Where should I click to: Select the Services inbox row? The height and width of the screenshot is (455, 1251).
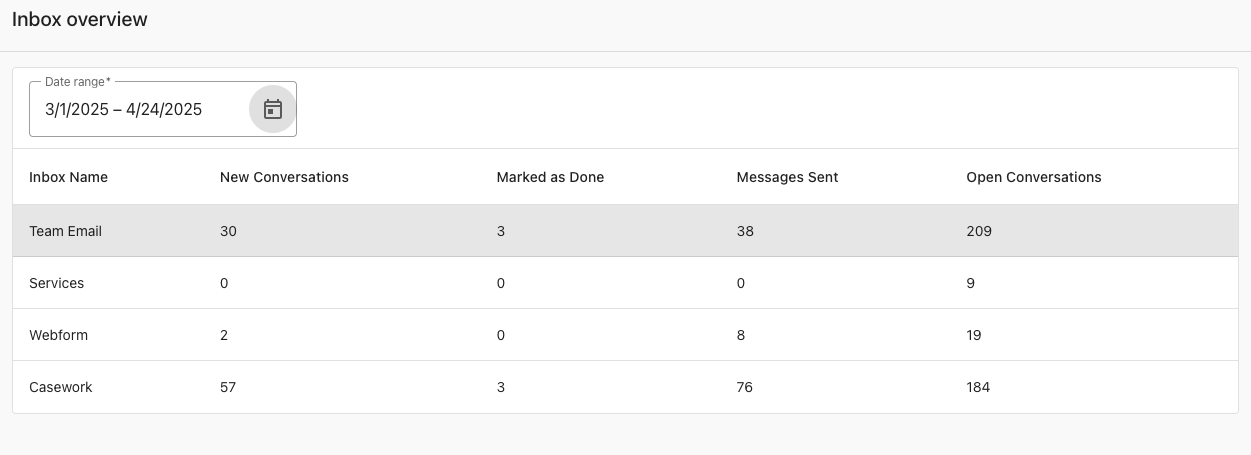[57, 283]
